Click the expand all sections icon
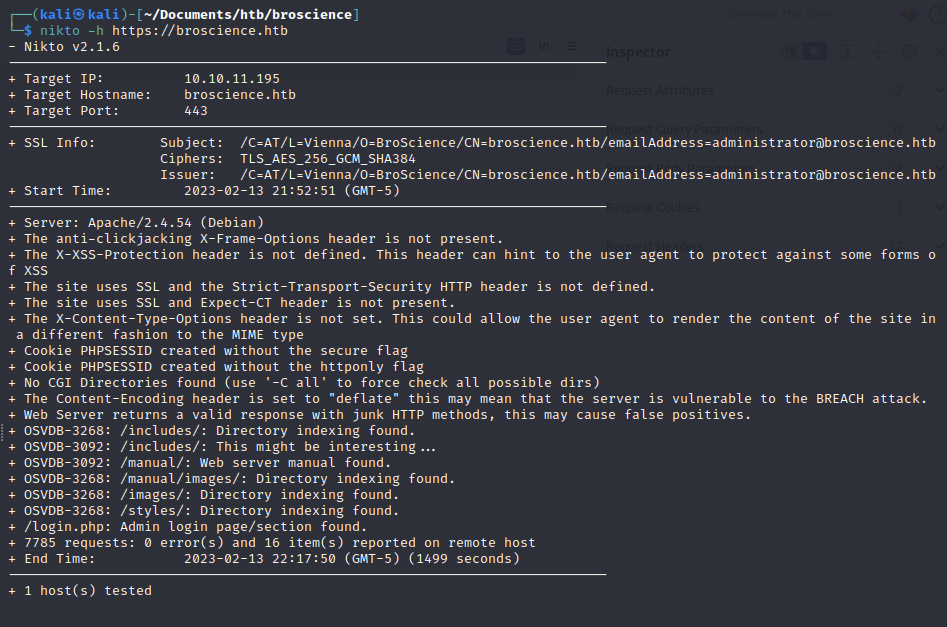 click(847, 52)
